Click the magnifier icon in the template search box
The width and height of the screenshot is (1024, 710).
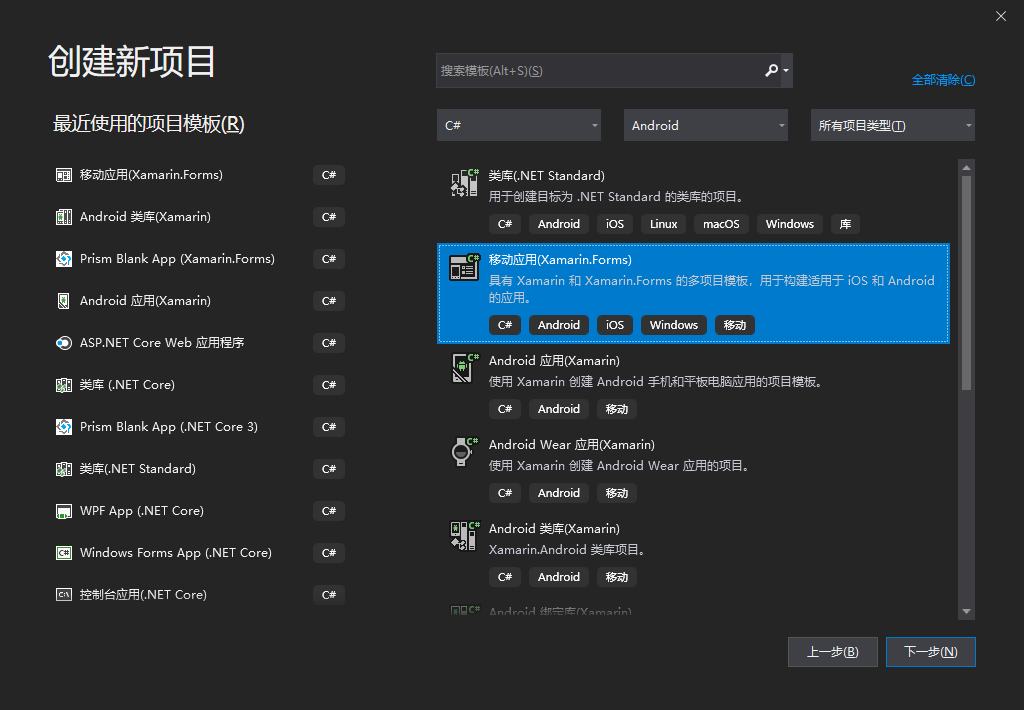[x=771, y=70]
